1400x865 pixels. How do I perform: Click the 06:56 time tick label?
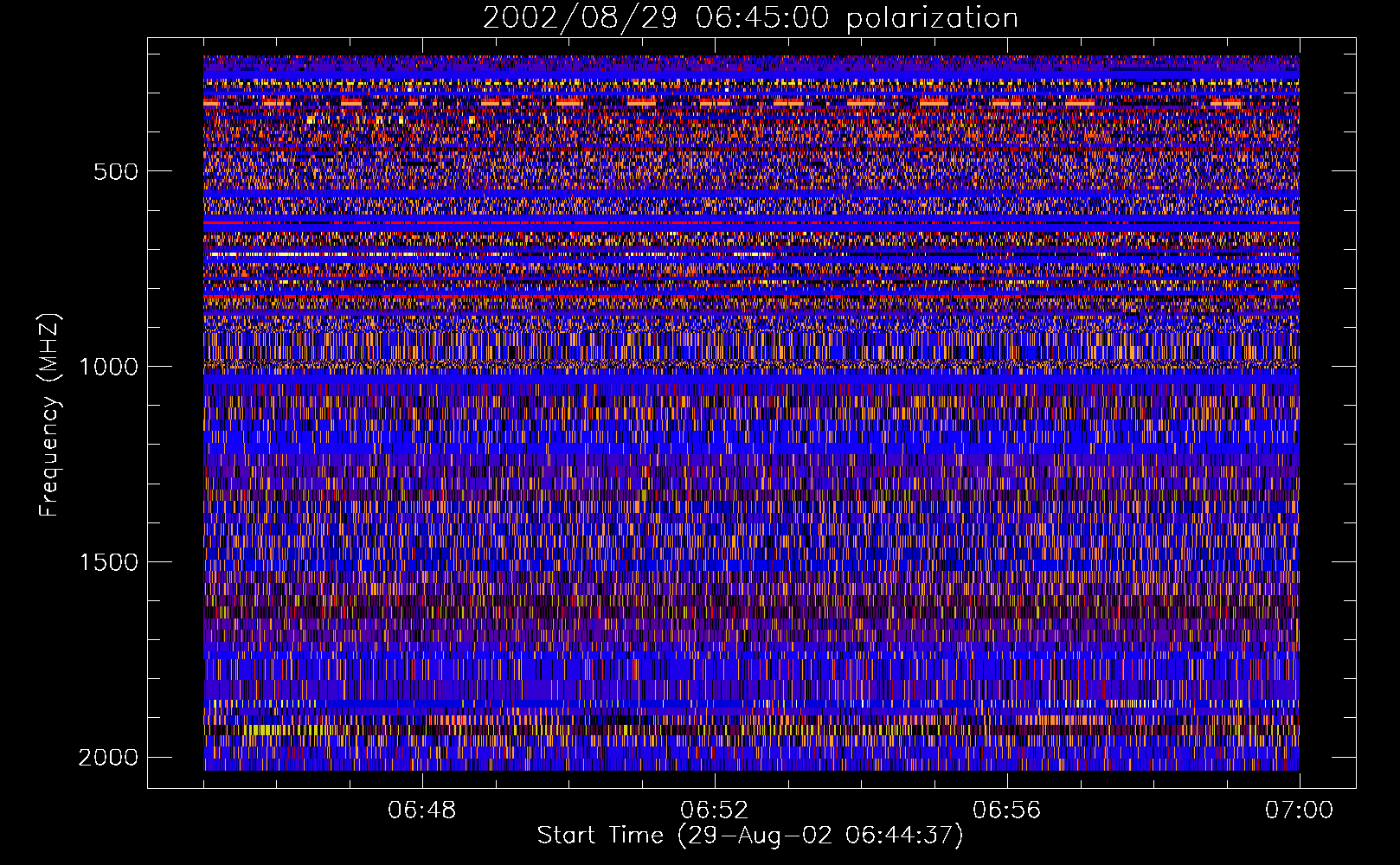pyautogui.click(x=1007, y=811)
